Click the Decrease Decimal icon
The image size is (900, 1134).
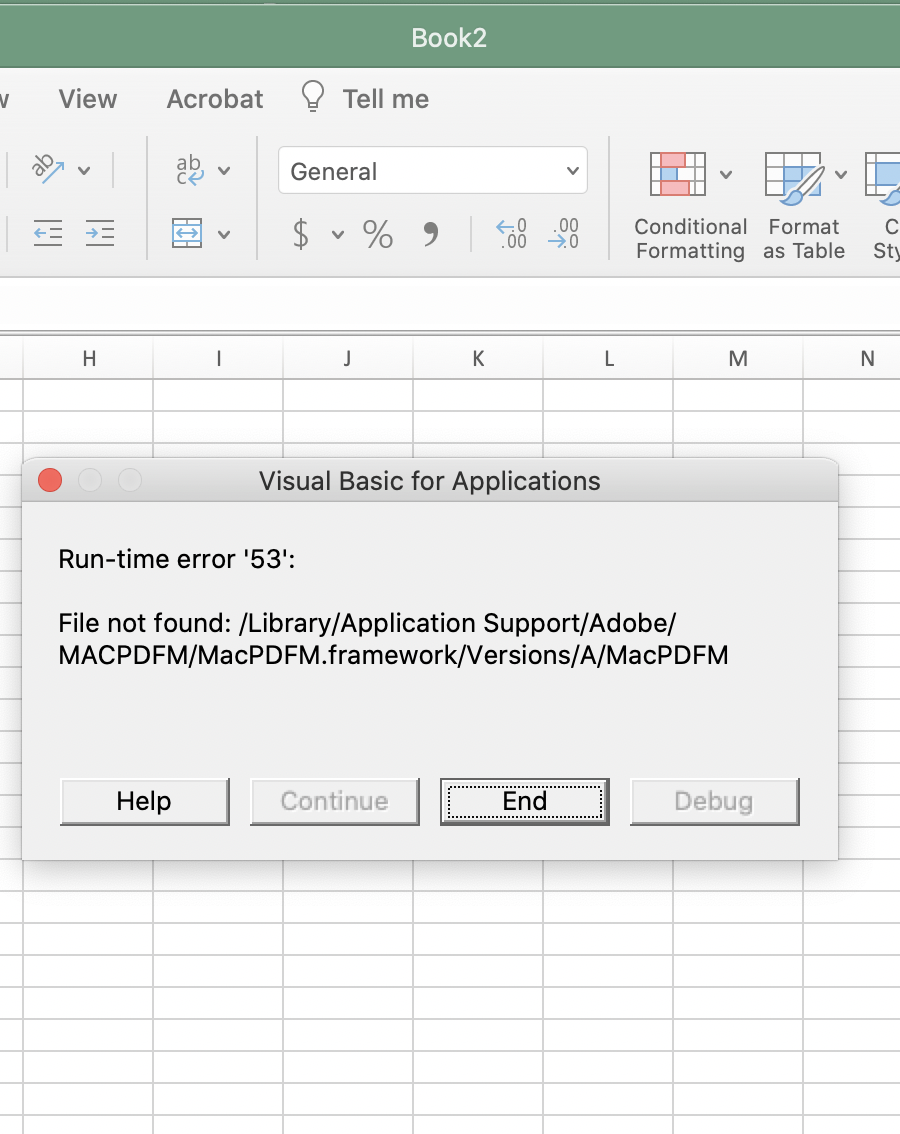(x=564, y=234)
